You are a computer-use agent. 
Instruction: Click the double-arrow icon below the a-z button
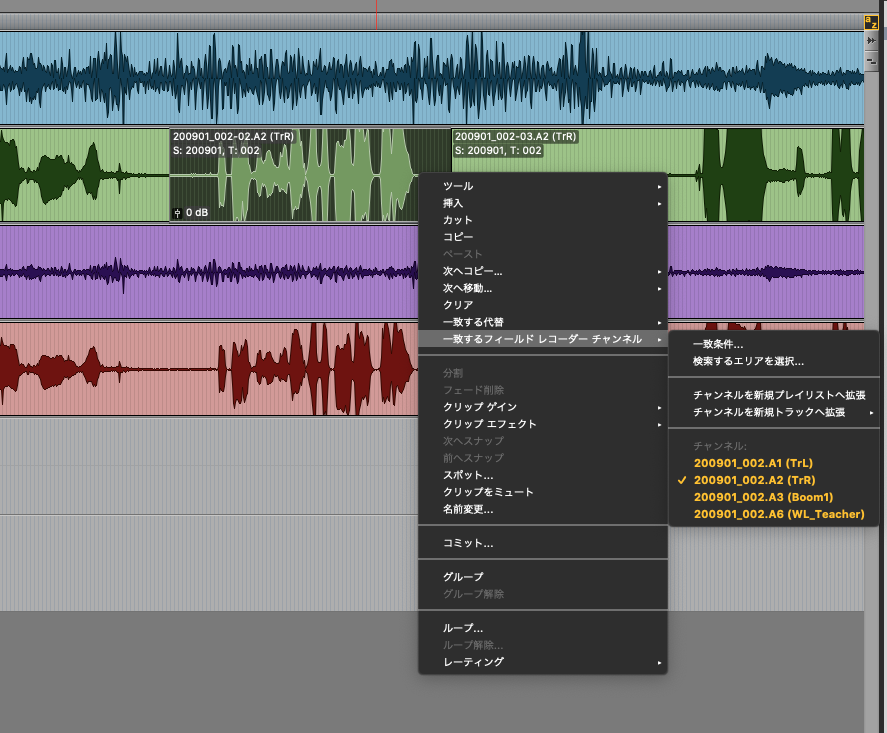pos(871,41)
